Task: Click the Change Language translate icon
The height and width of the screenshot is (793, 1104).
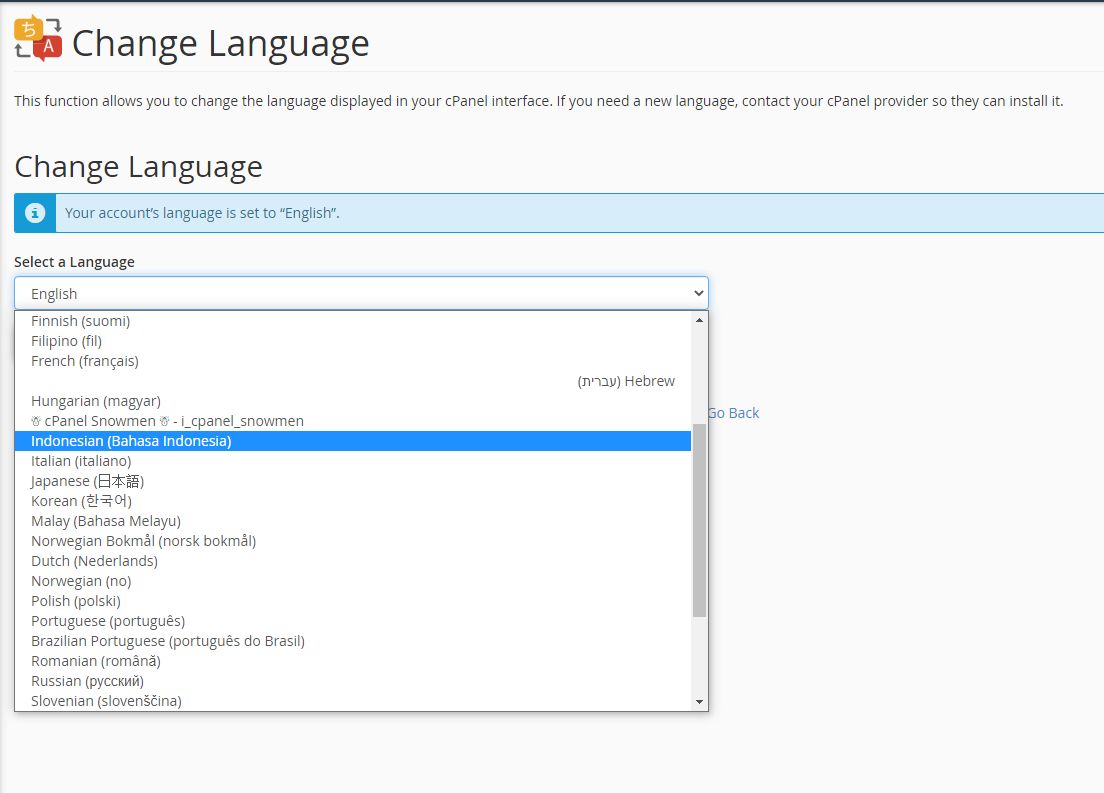Action: [38, 39]
